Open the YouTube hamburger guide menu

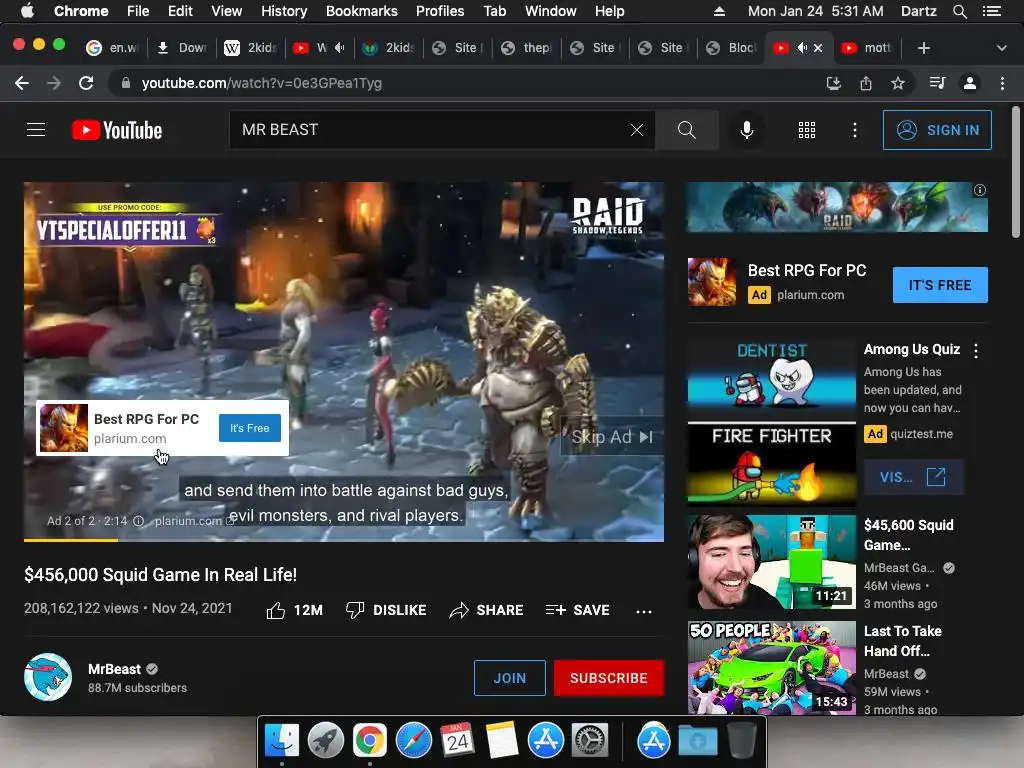36,130
